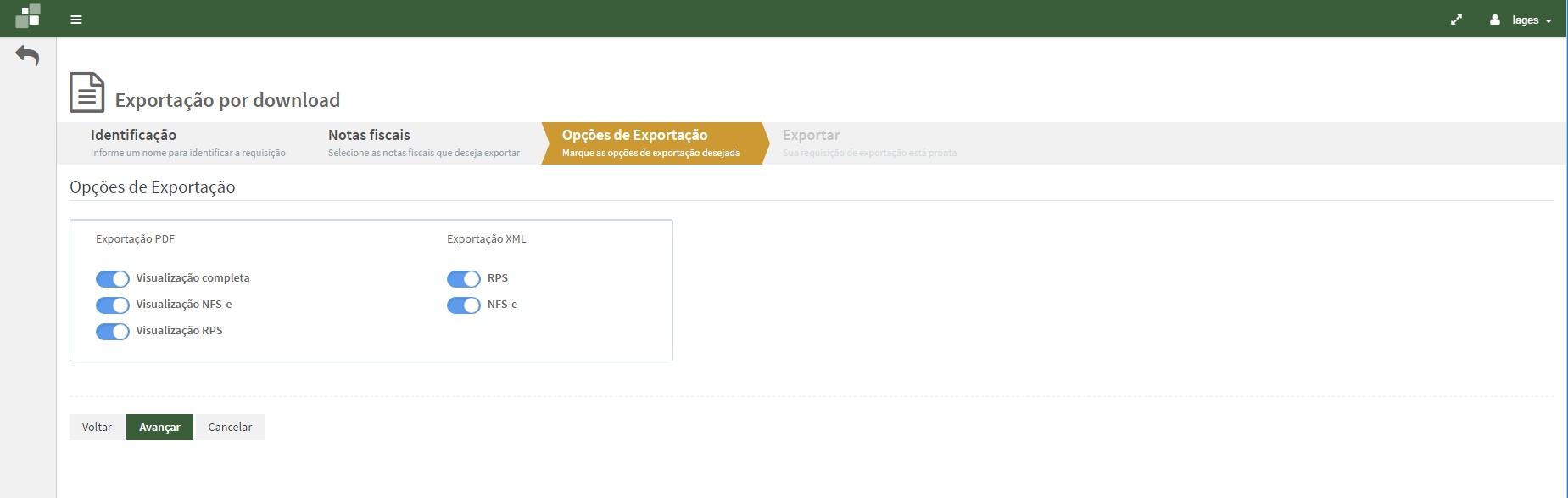
Task: Disable the Visualização completa toggle
Action: [x=112, y=279]
